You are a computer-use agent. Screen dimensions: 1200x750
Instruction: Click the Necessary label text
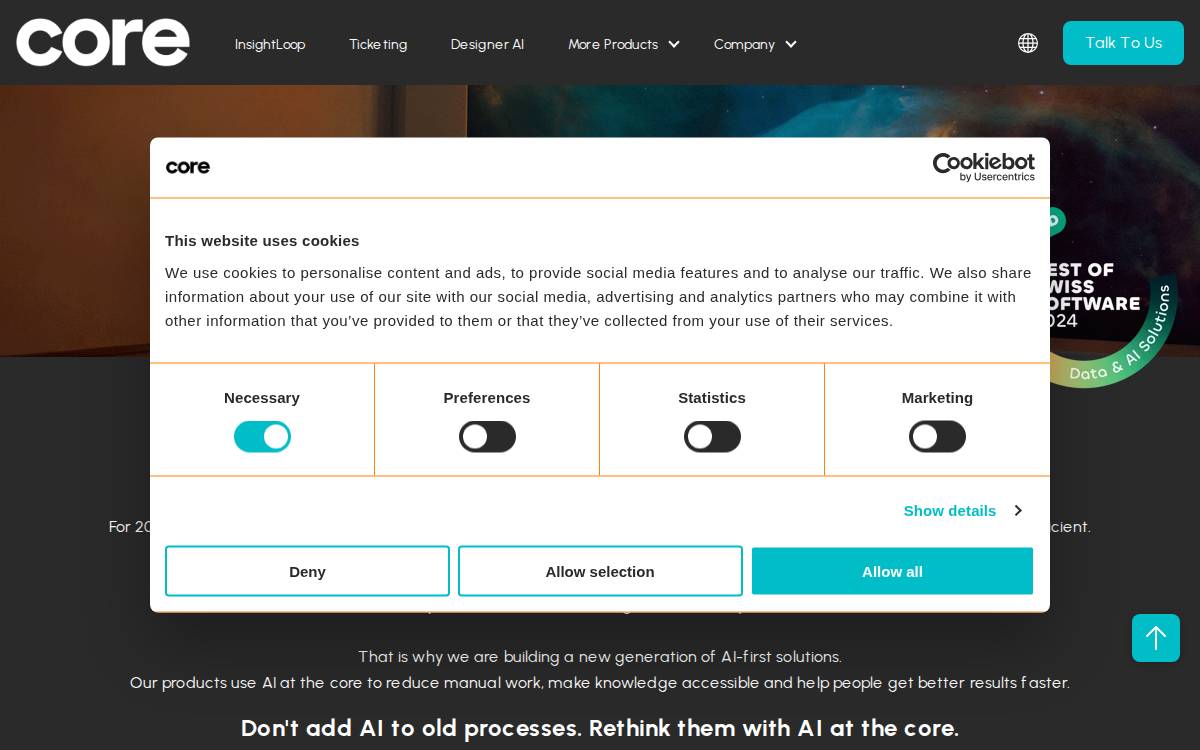point(262,398)
